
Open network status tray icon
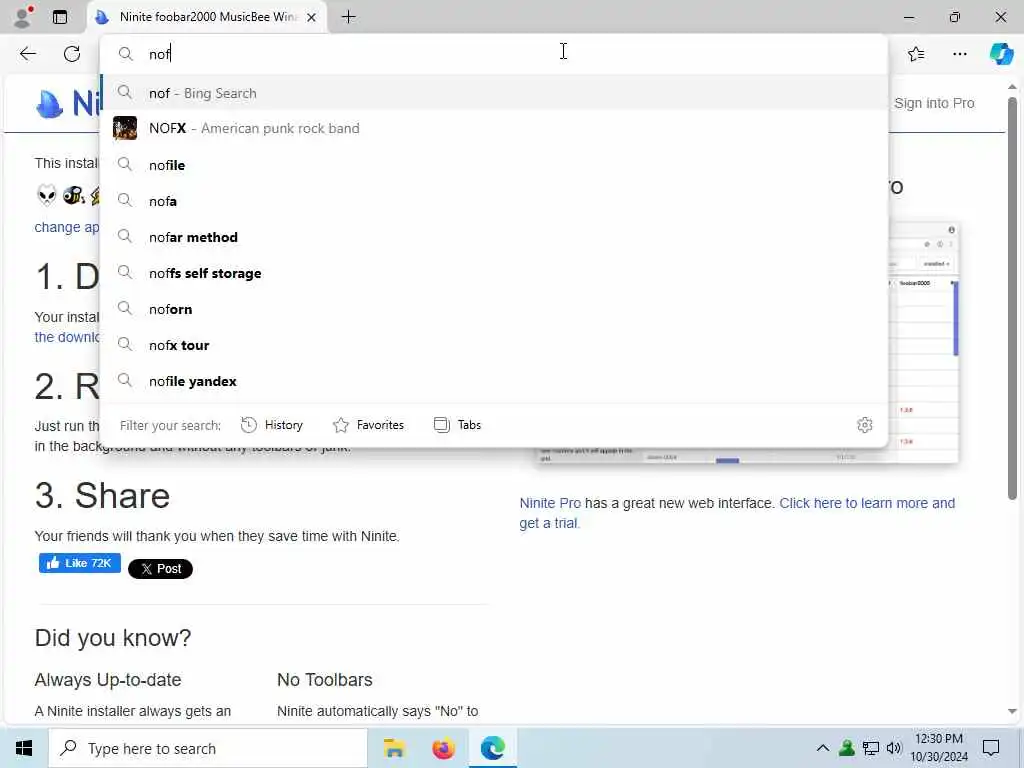871,748
